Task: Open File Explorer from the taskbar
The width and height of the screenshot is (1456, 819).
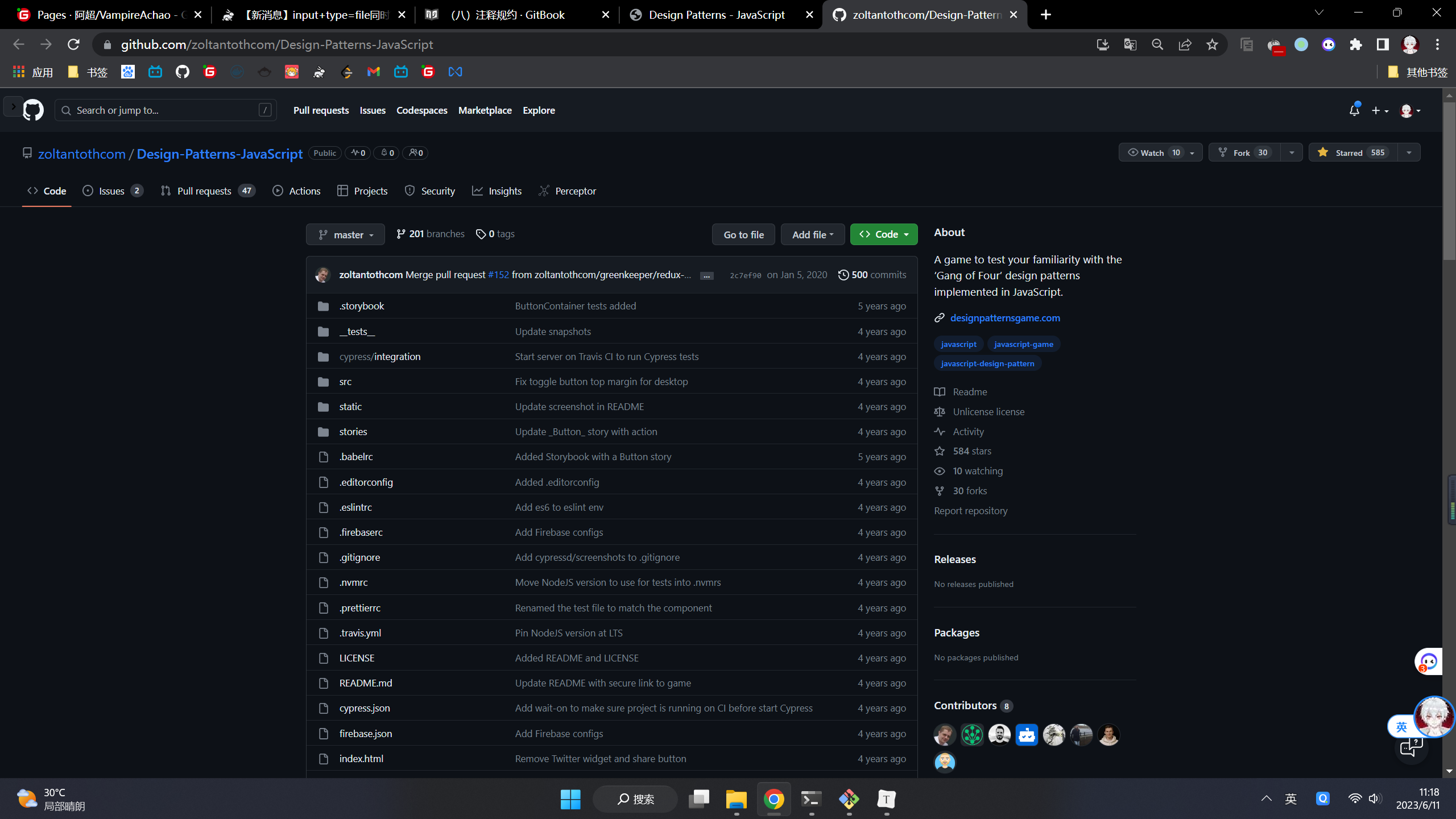Action: tap(736, 799)
